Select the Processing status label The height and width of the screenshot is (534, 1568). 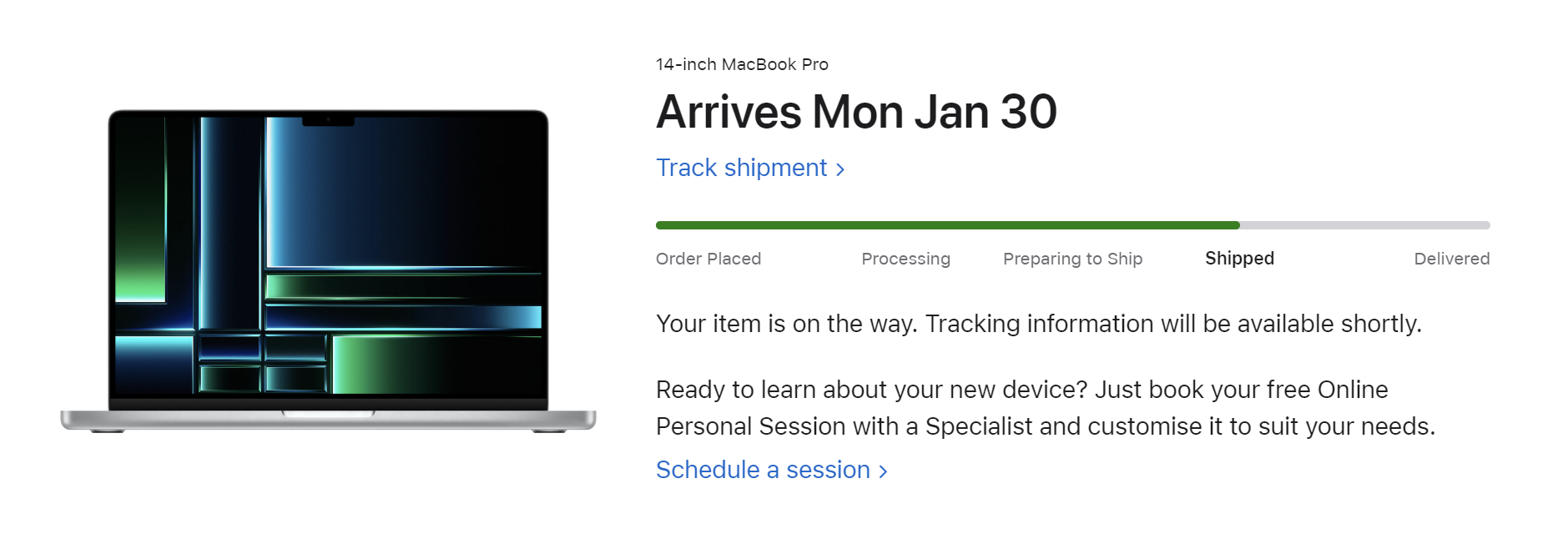tap(905, 259)
